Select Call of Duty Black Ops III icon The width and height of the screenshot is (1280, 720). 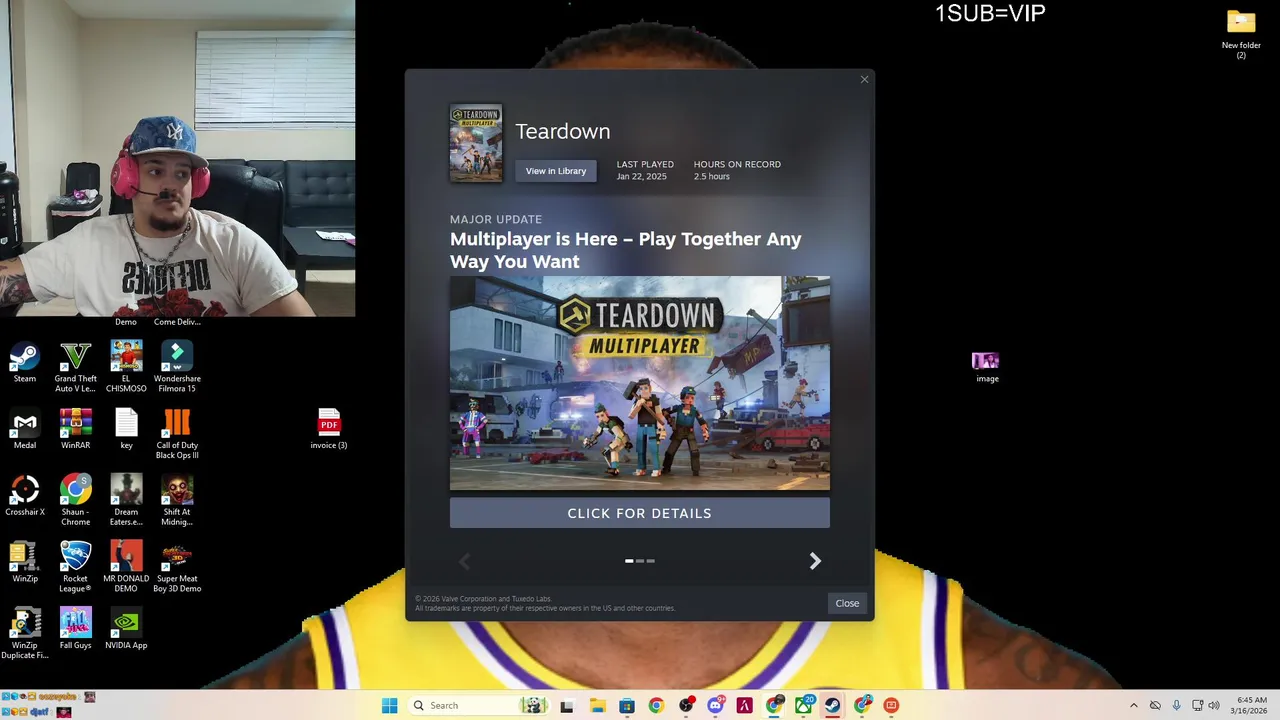point(177,434)
